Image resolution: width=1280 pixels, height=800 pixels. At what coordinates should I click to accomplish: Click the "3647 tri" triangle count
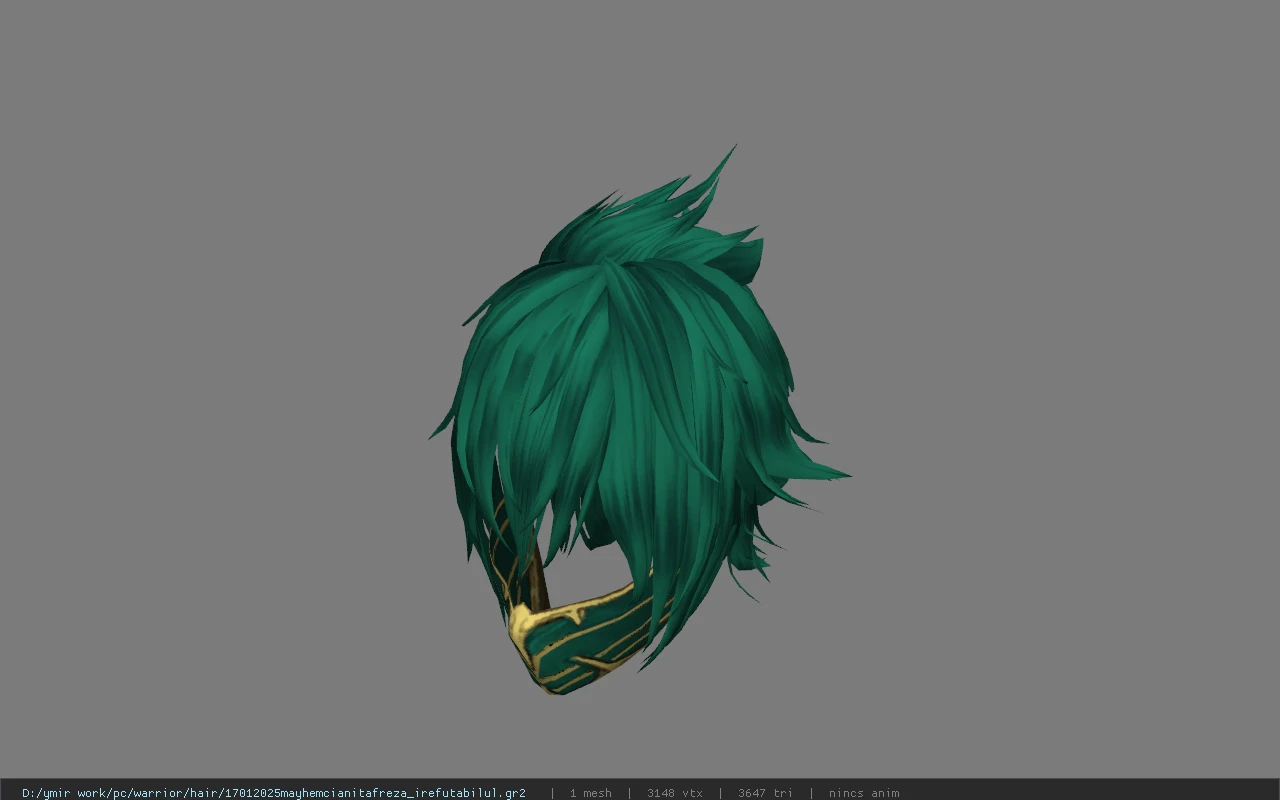point(765,793)
